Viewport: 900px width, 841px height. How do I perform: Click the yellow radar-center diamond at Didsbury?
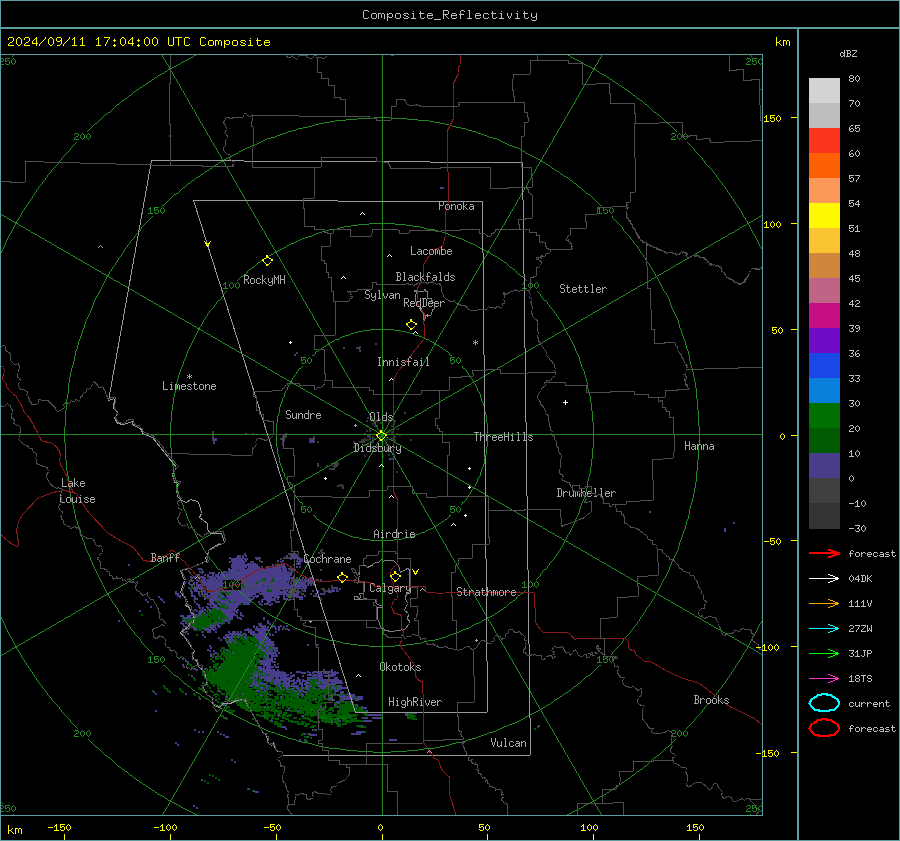[381, 436]
